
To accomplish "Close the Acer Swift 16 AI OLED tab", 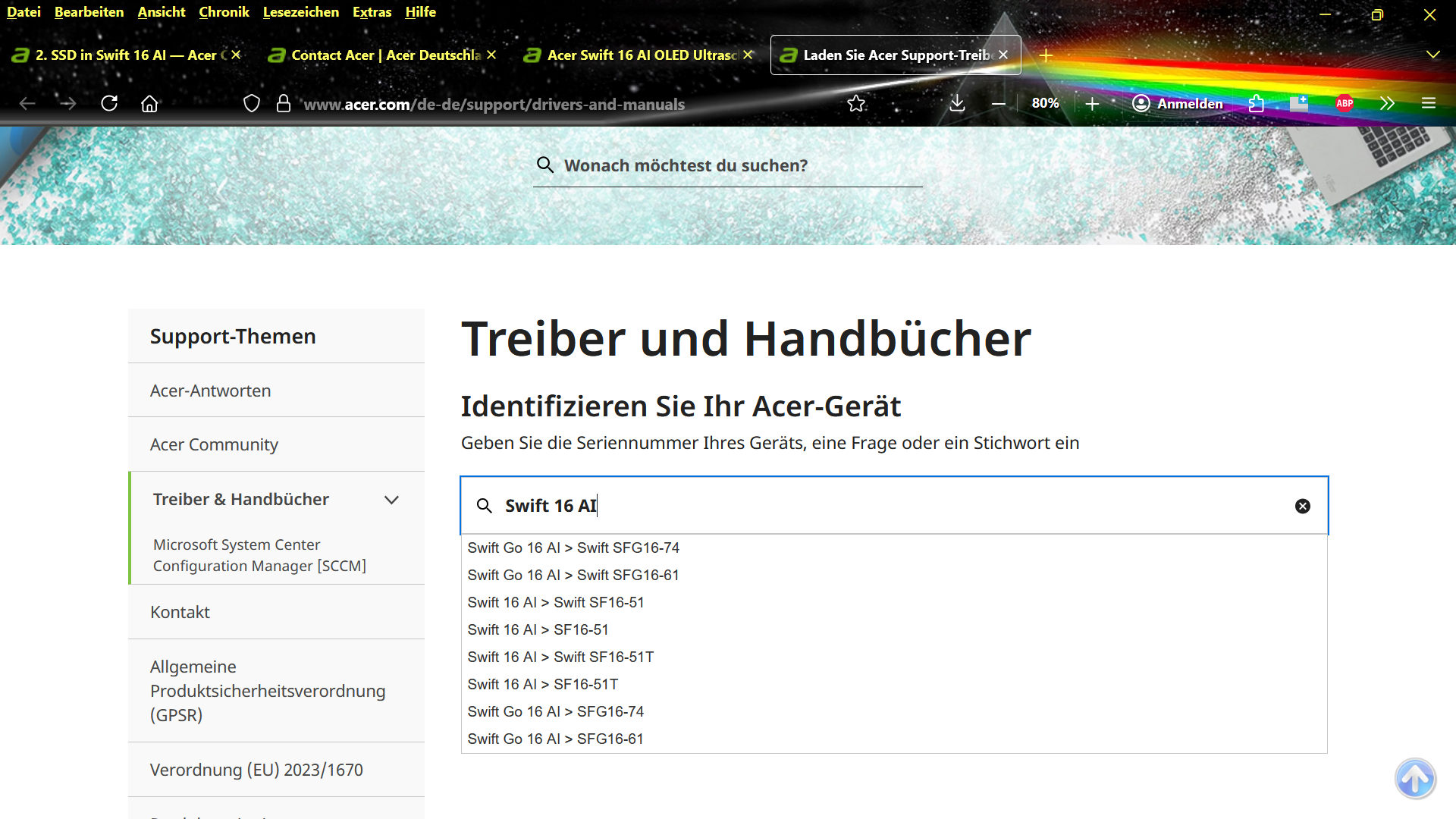I will [748, 55].
